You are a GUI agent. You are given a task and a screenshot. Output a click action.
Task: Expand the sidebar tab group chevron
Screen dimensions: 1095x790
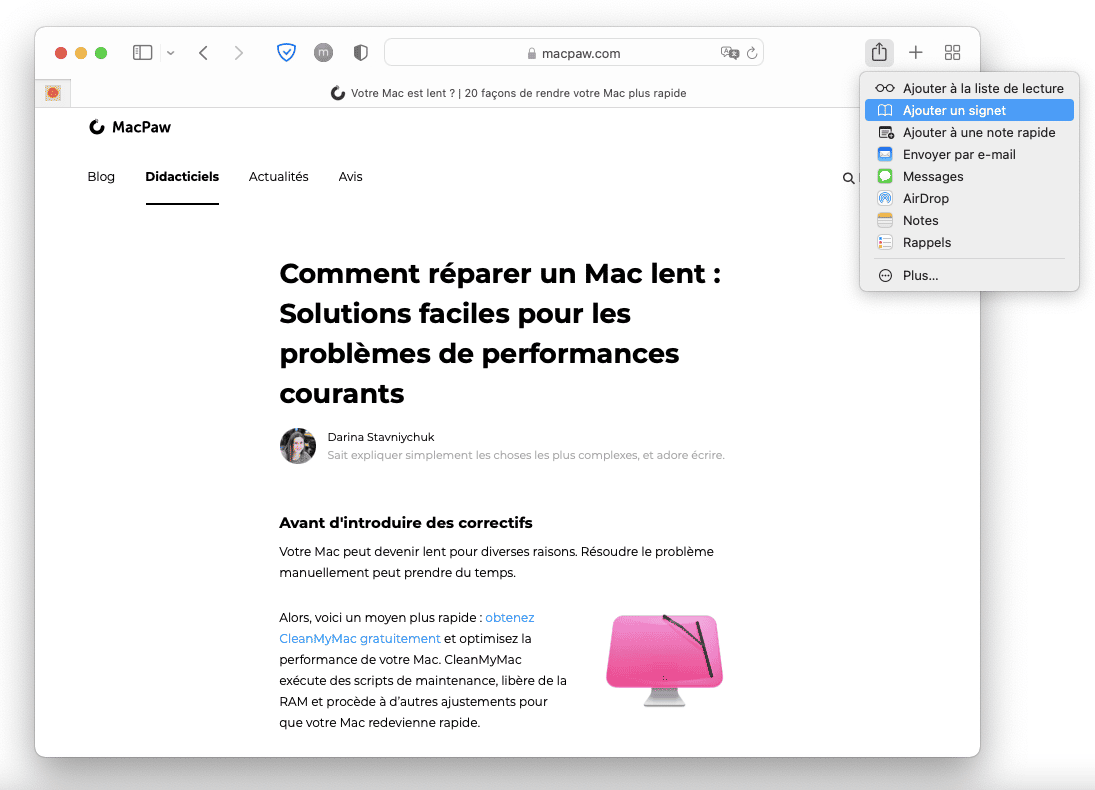[x=171, y=53]
